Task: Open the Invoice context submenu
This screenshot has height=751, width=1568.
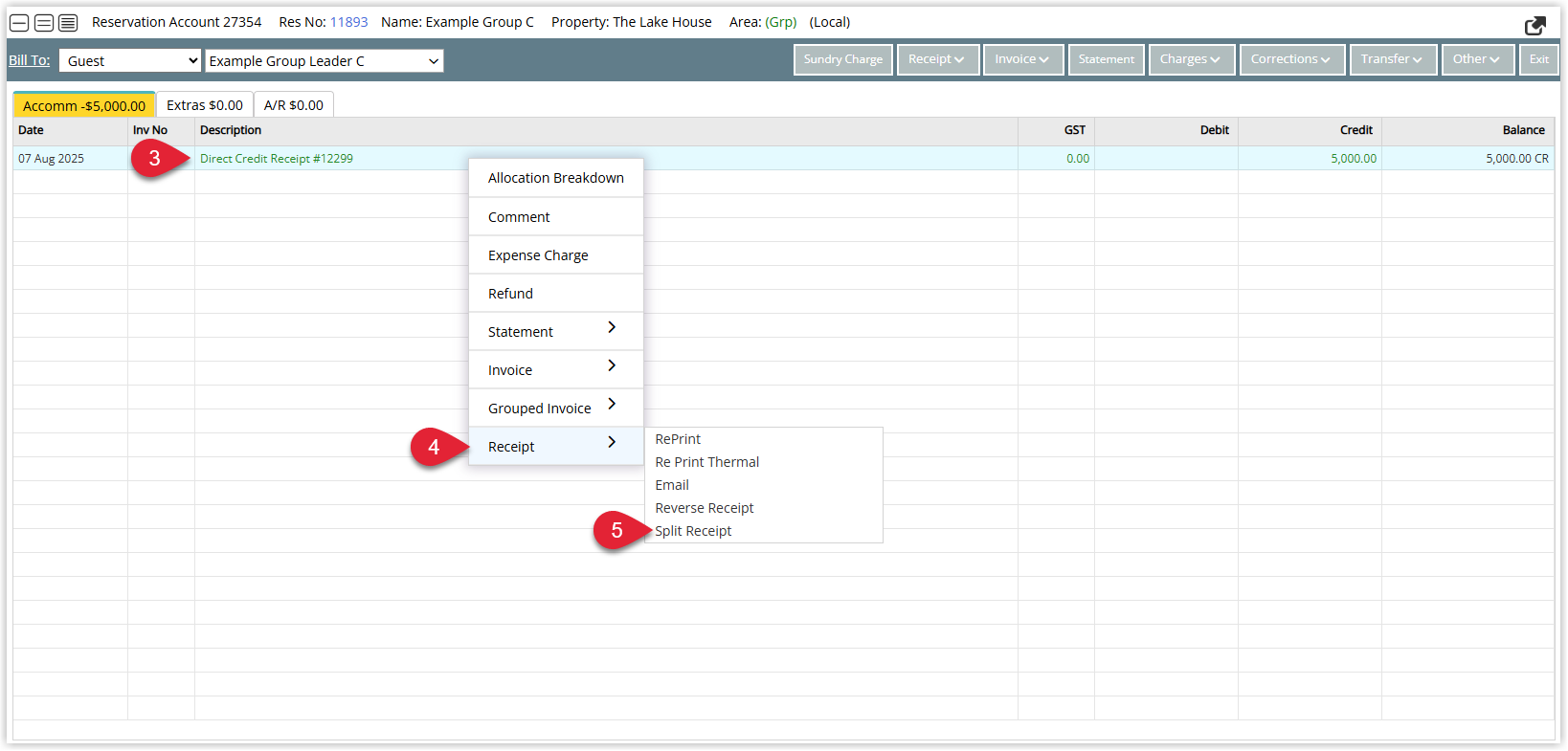Action: tap(556, 370)
